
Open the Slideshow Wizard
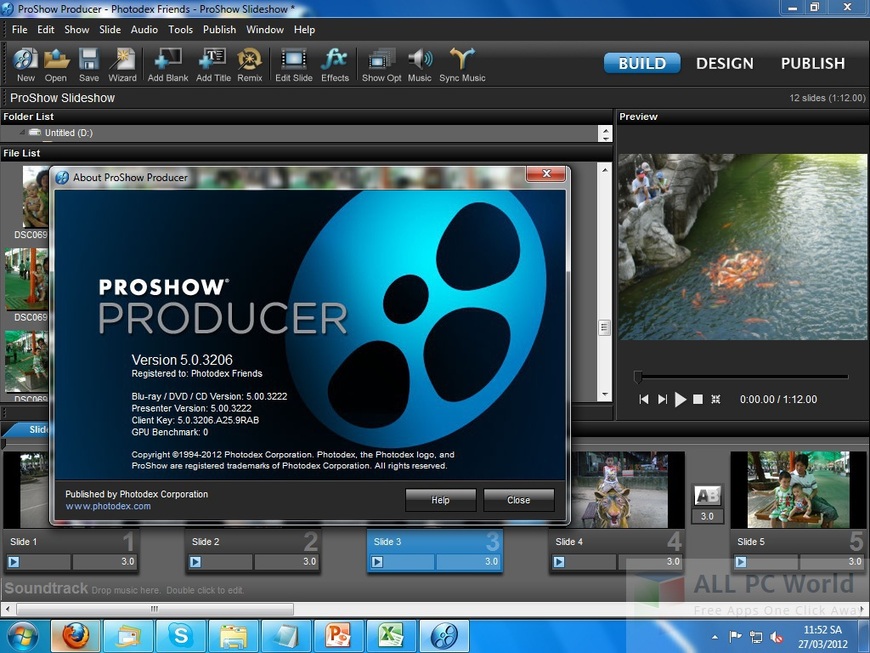(x=122, y=65)
